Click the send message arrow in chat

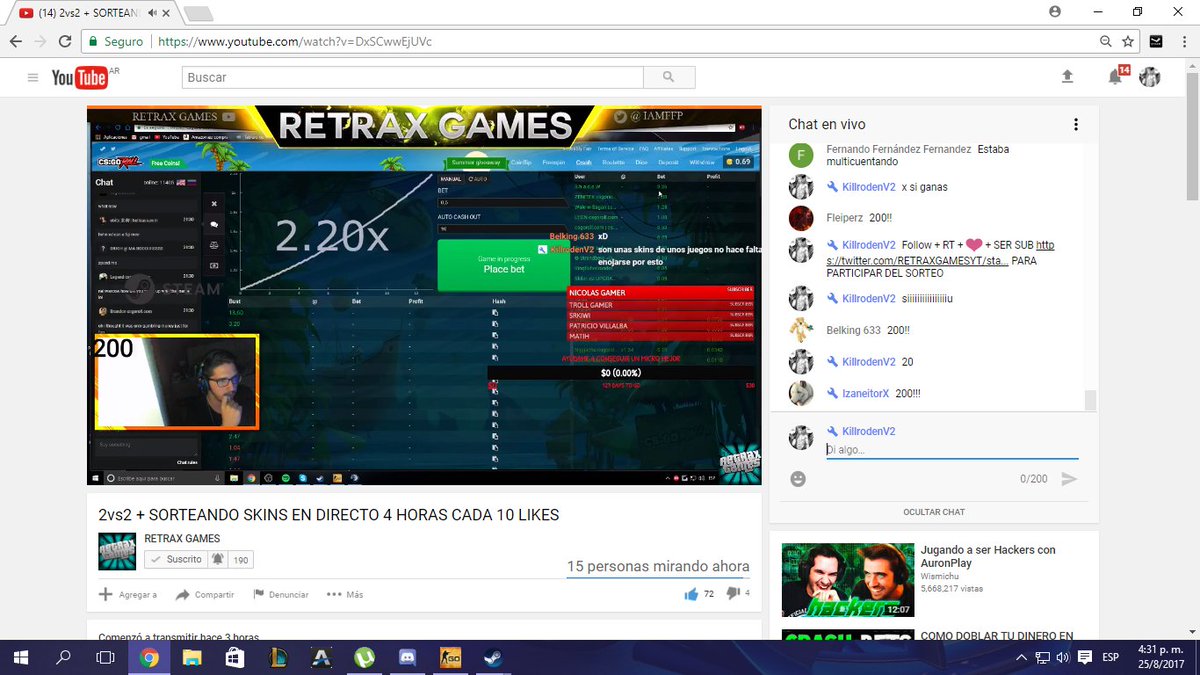1069,479
